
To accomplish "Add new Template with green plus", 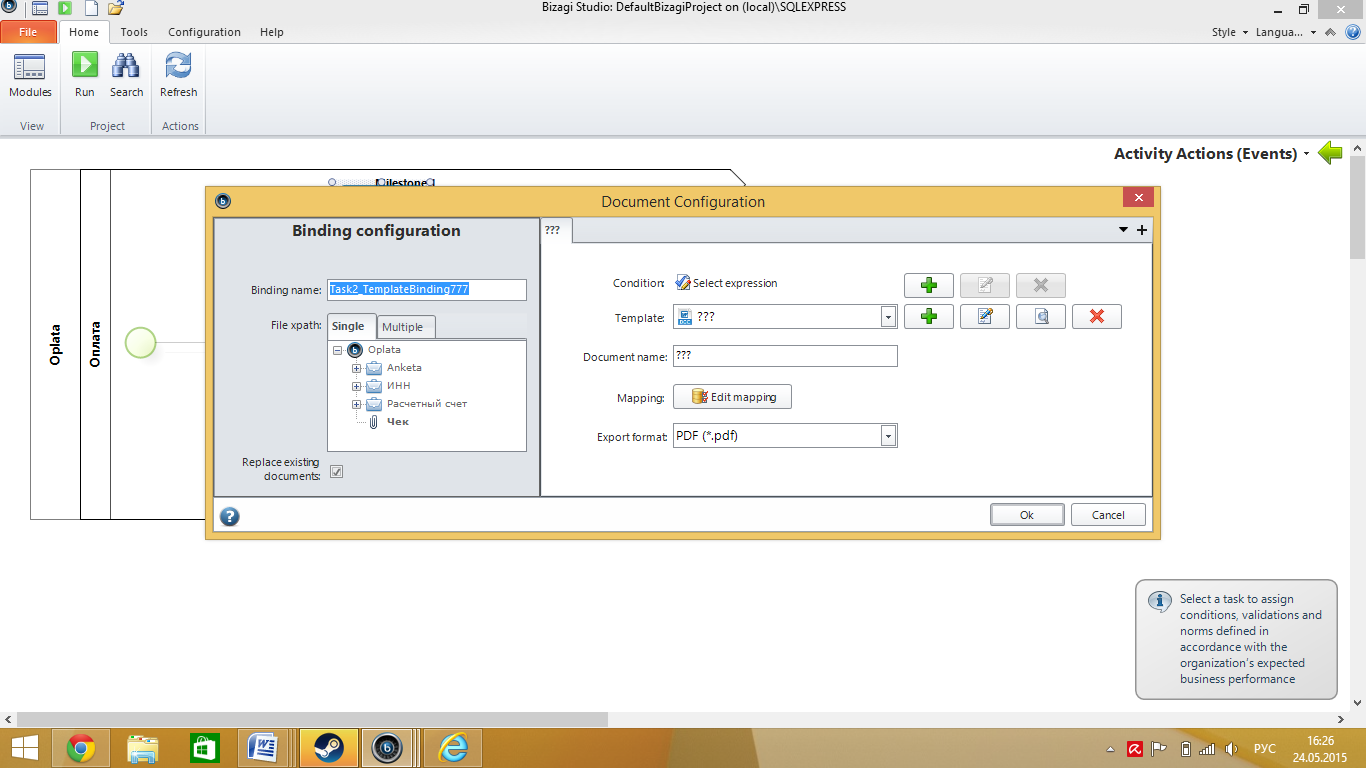I will pyautogui.click(x=929, y=317).
